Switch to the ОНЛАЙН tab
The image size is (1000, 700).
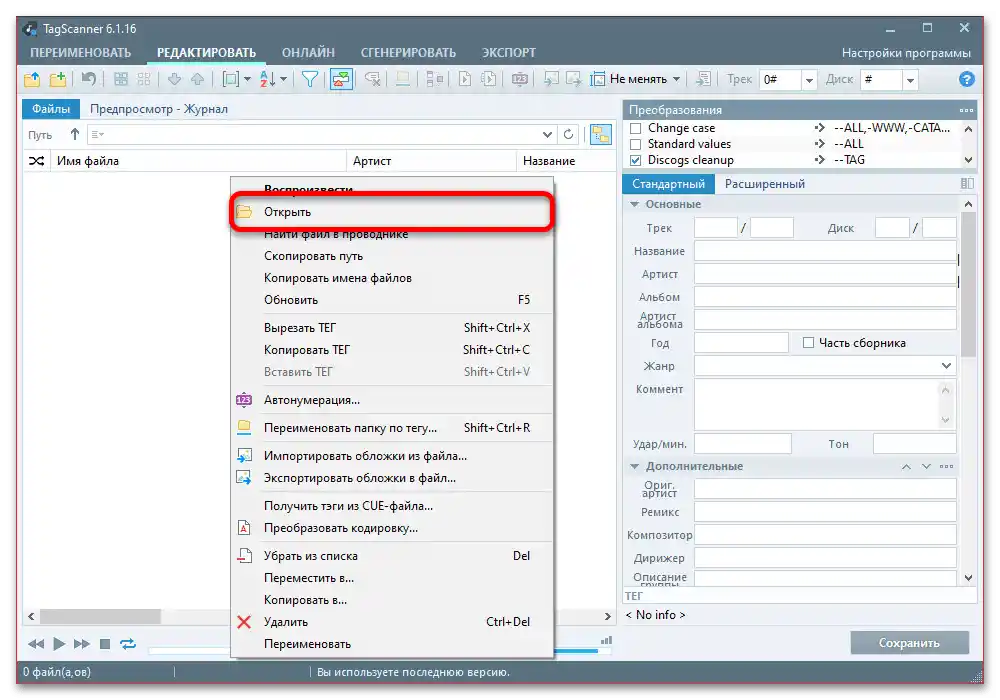pos(308,53)
